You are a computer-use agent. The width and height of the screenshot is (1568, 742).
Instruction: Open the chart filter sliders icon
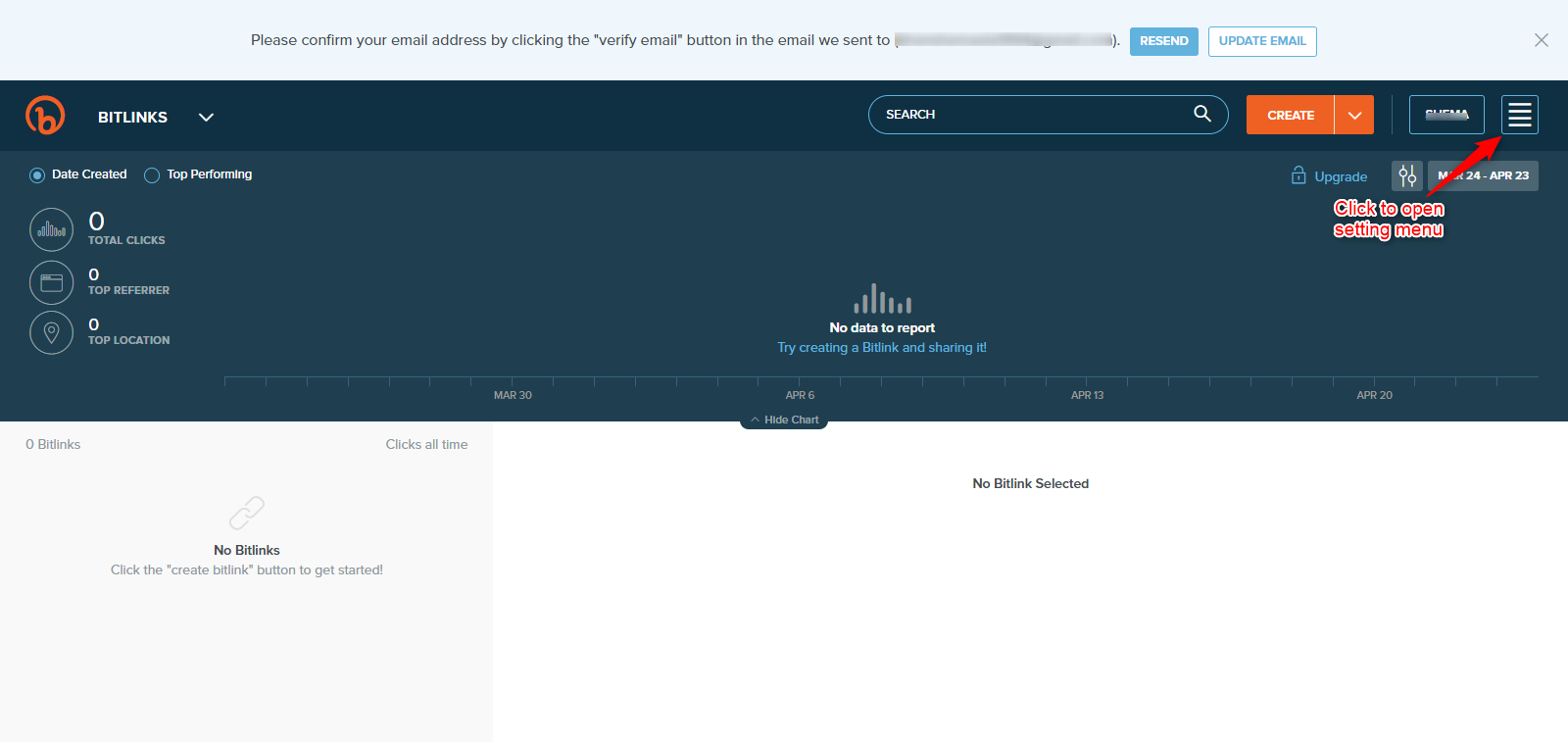click(1407, 176)
